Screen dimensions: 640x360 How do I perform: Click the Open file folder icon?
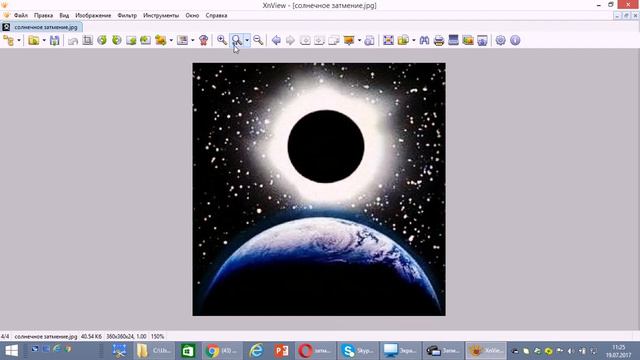point(34,40)
